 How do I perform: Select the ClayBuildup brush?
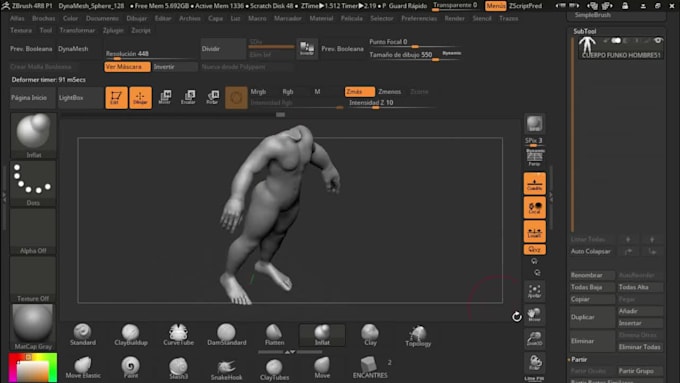[x=131, y=334]
